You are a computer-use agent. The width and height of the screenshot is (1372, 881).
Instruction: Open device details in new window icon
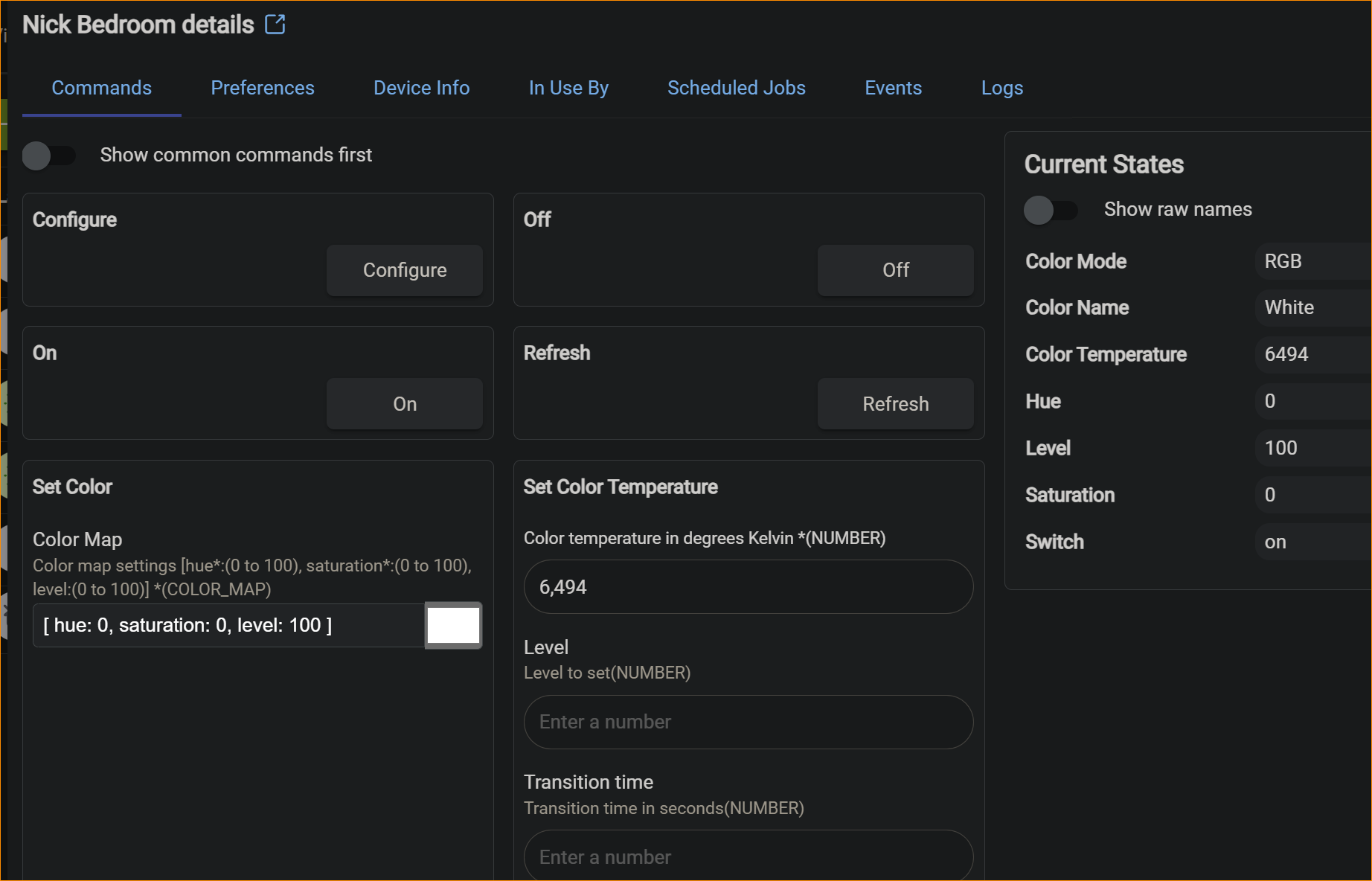[275, 25]
